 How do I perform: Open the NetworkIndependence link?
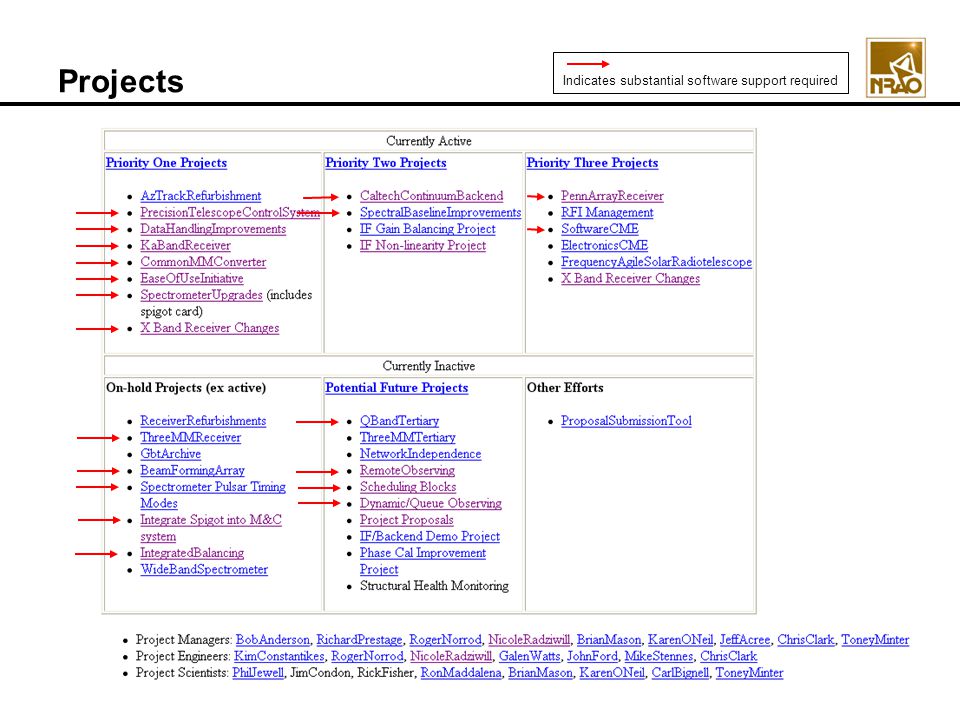pyautogui.click(x=421, y=454)
